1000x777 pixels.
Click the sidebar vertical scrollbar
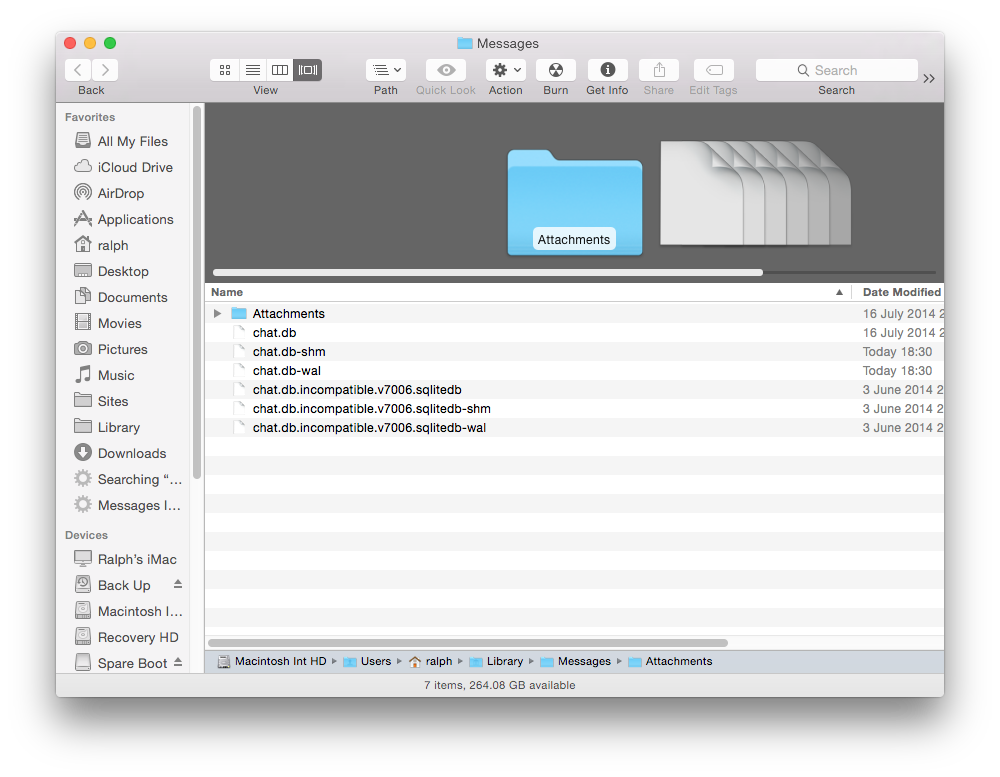click(197, 292)
